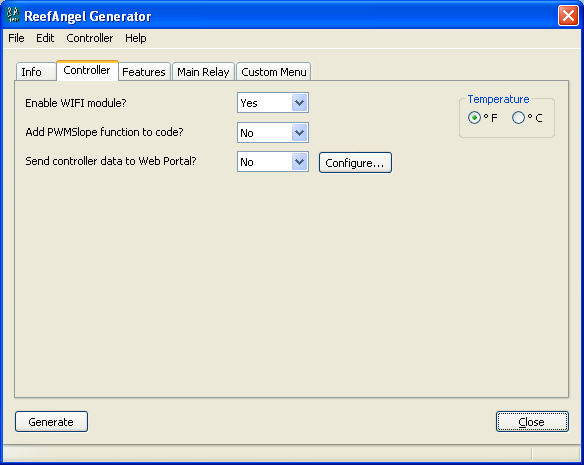Select the Controller tab
Screen dimensions: 584x465
click(87, 70)
